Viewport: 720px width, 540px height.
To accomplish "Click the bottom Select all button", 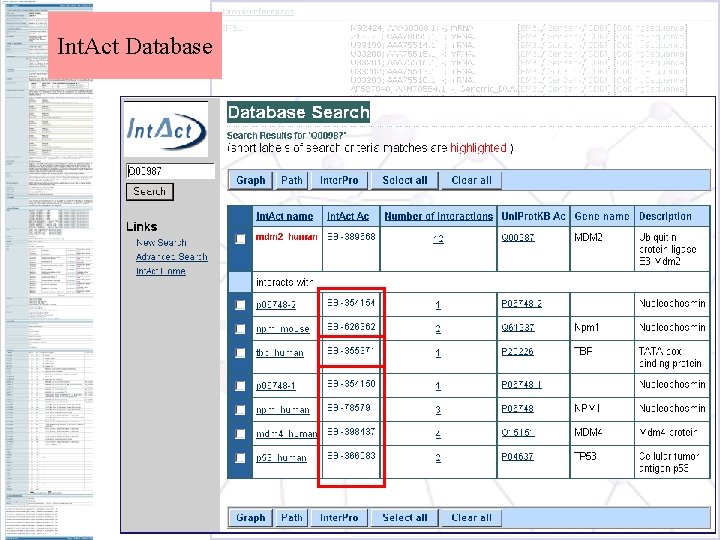I will coord(405,518).
